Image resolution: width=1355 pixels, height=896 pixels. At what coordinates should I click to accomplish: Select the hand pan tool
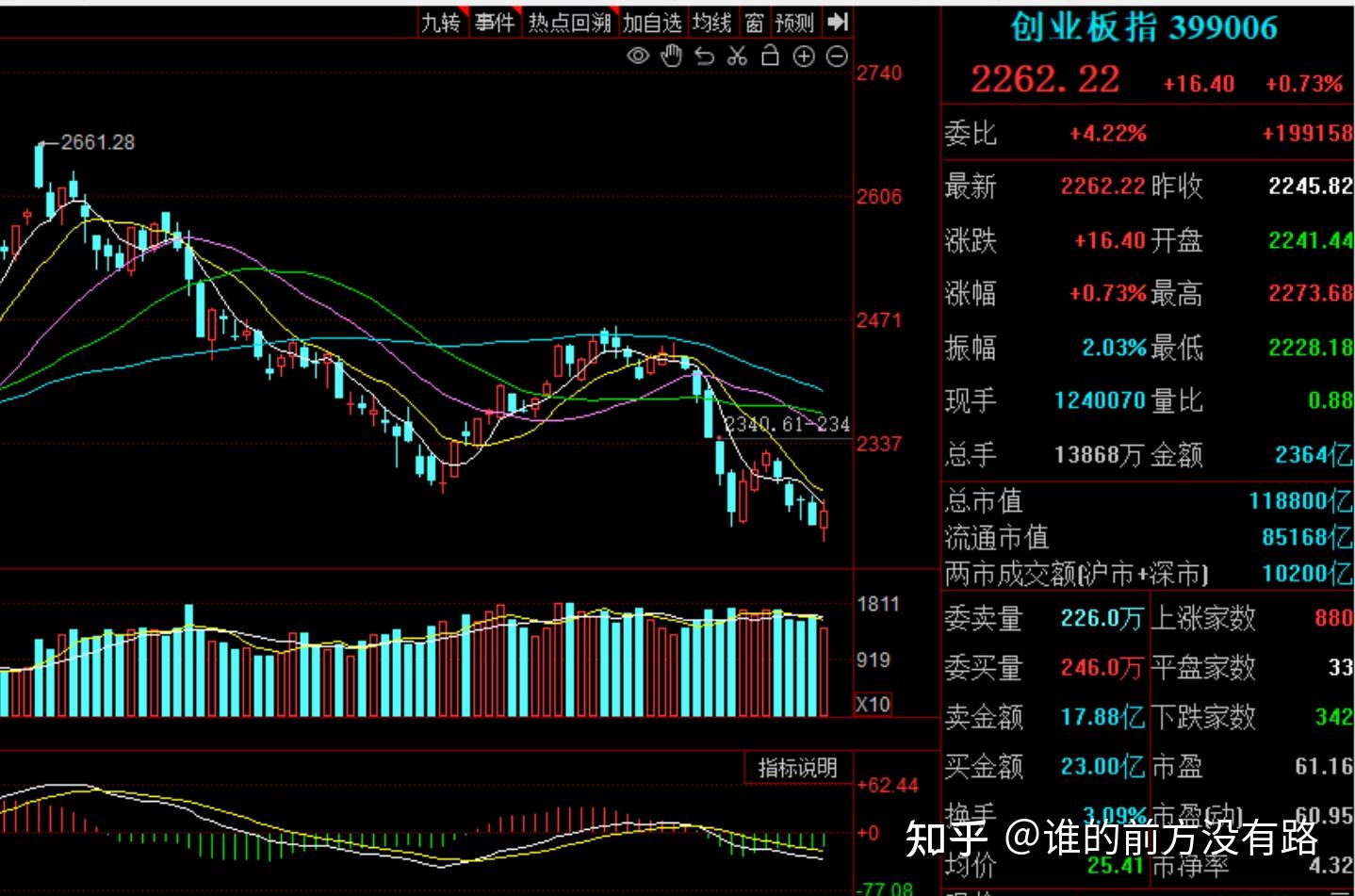pos(671,56)
